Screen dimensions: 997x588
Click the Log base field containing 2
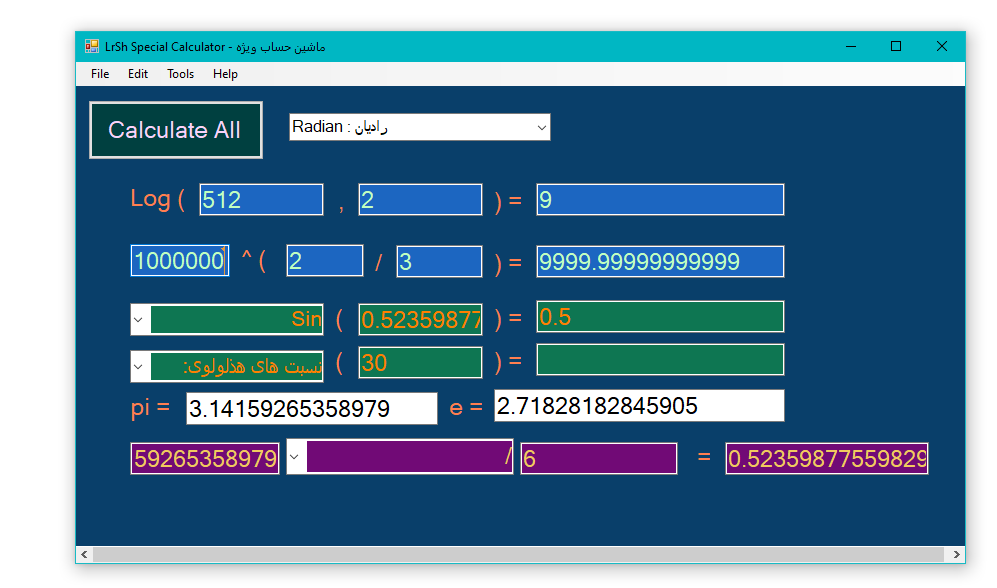point(420,200)
